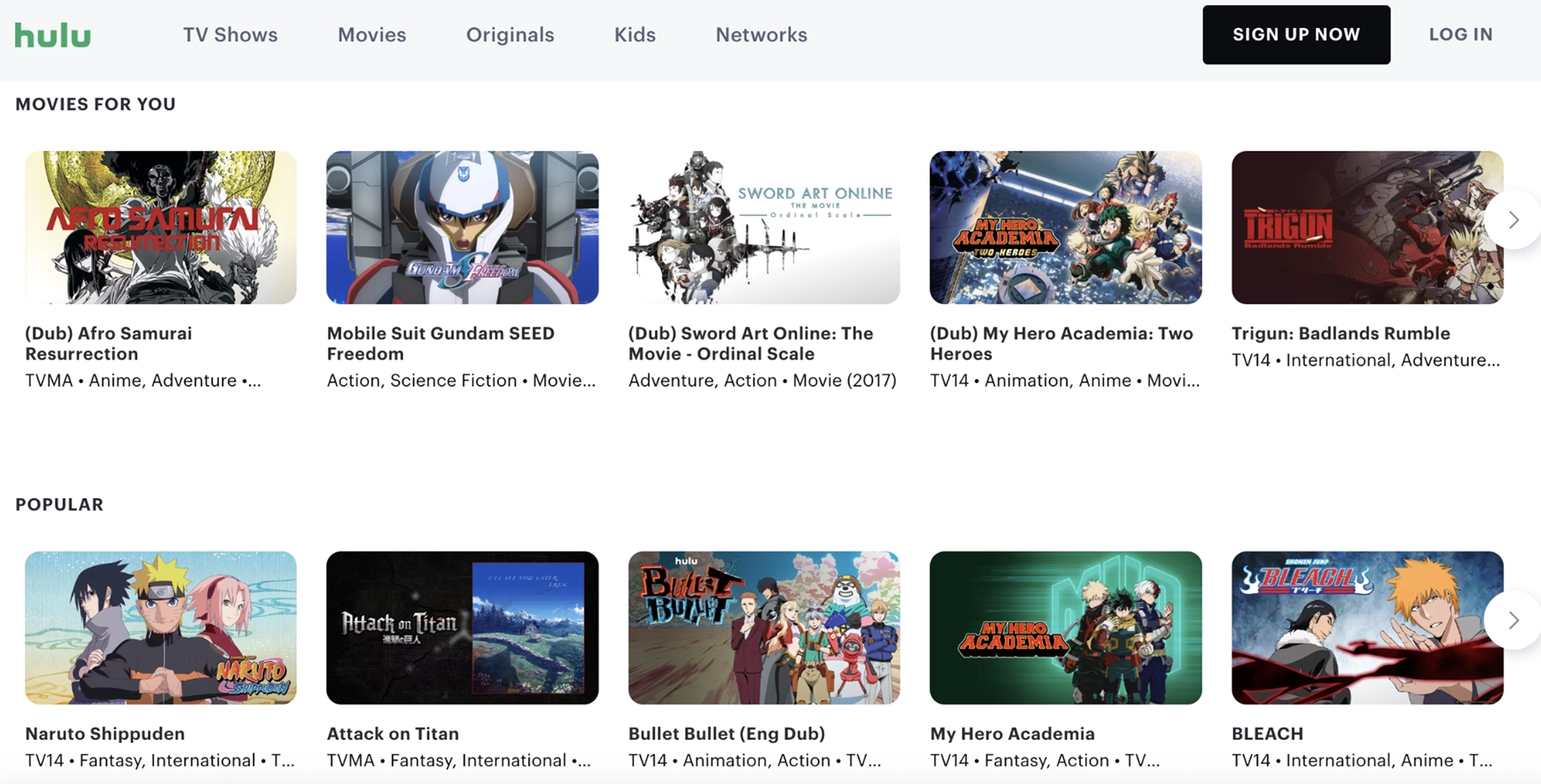1541x784 pixels.
Task: Open the Sword Art Online Ordinal Scale thumbnail
Action: pyautogui.click(x=764, y=227)
